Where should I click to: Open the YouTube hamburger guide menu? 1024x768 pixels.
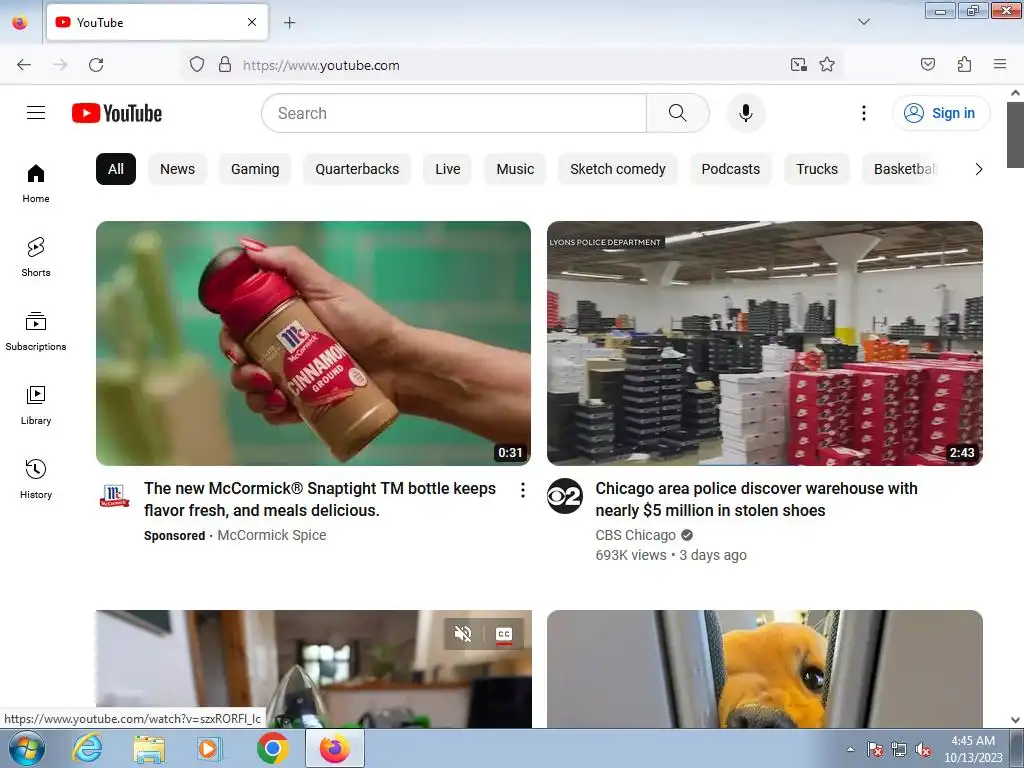(x=36, y=113)
